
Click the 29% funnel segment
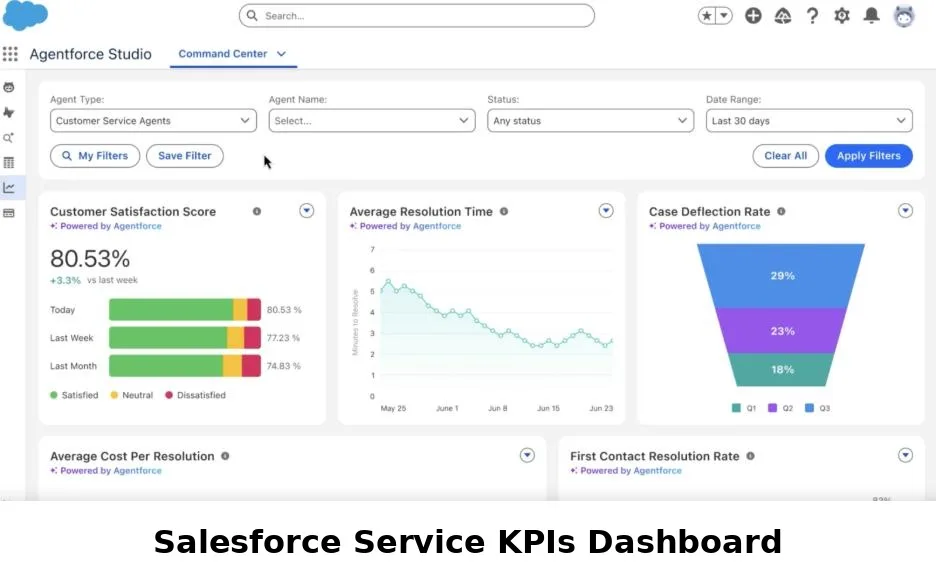(x=781, y=276)
